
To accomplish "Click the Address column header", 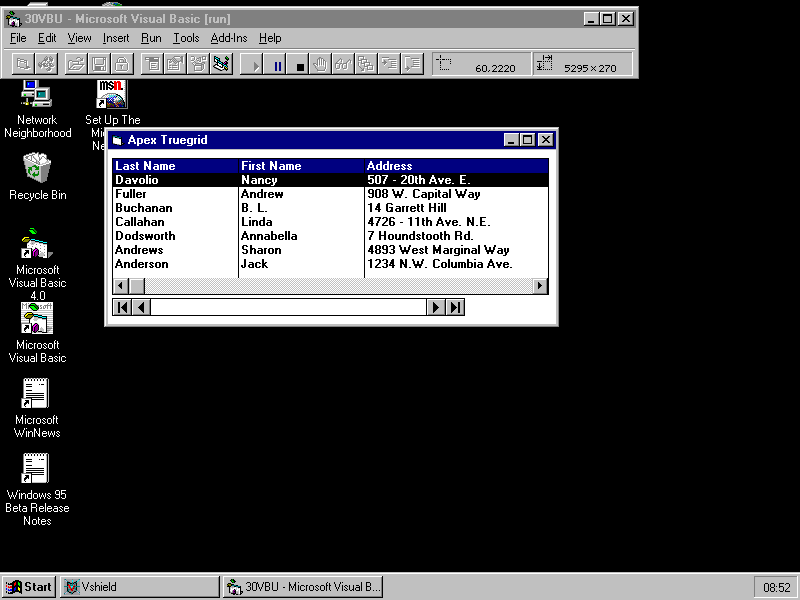I will coord(390,166).
